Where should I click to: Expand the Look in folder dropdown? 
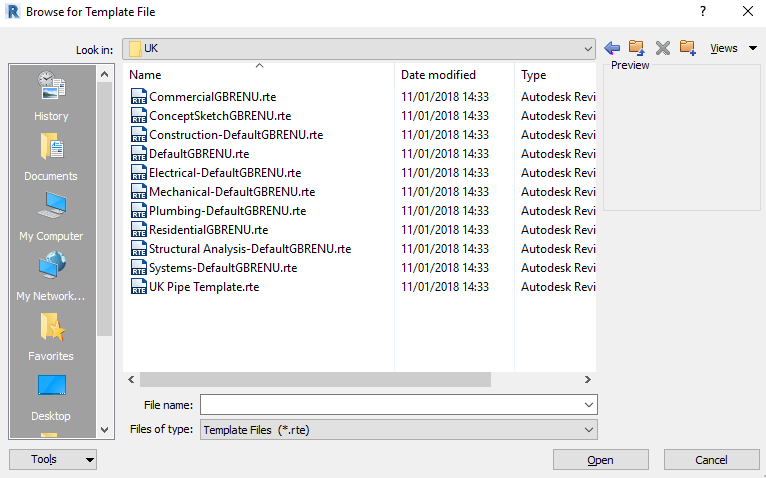[588, 49]
